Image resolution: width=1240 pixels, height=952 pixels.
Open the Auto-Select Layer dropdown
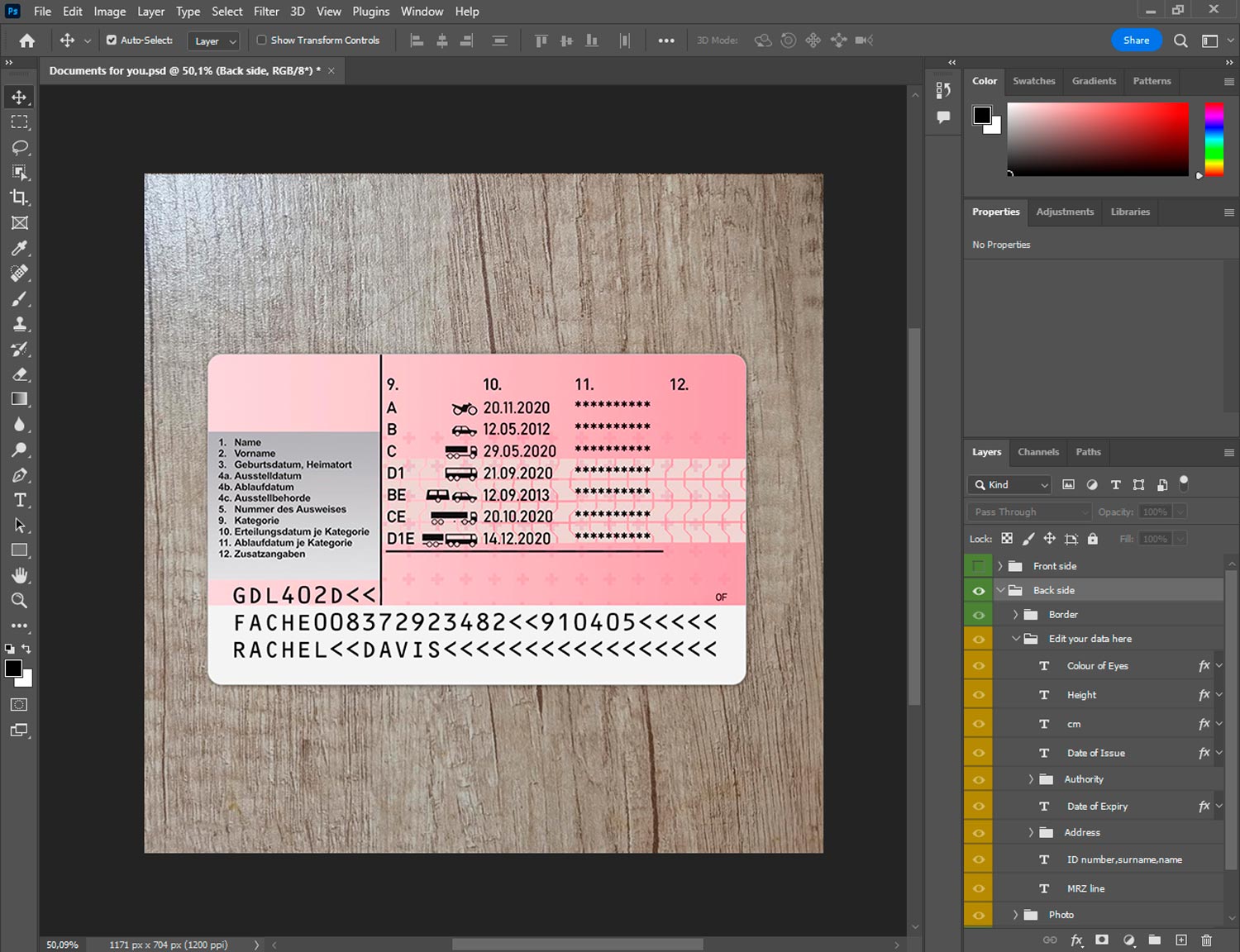click(214, 40)
